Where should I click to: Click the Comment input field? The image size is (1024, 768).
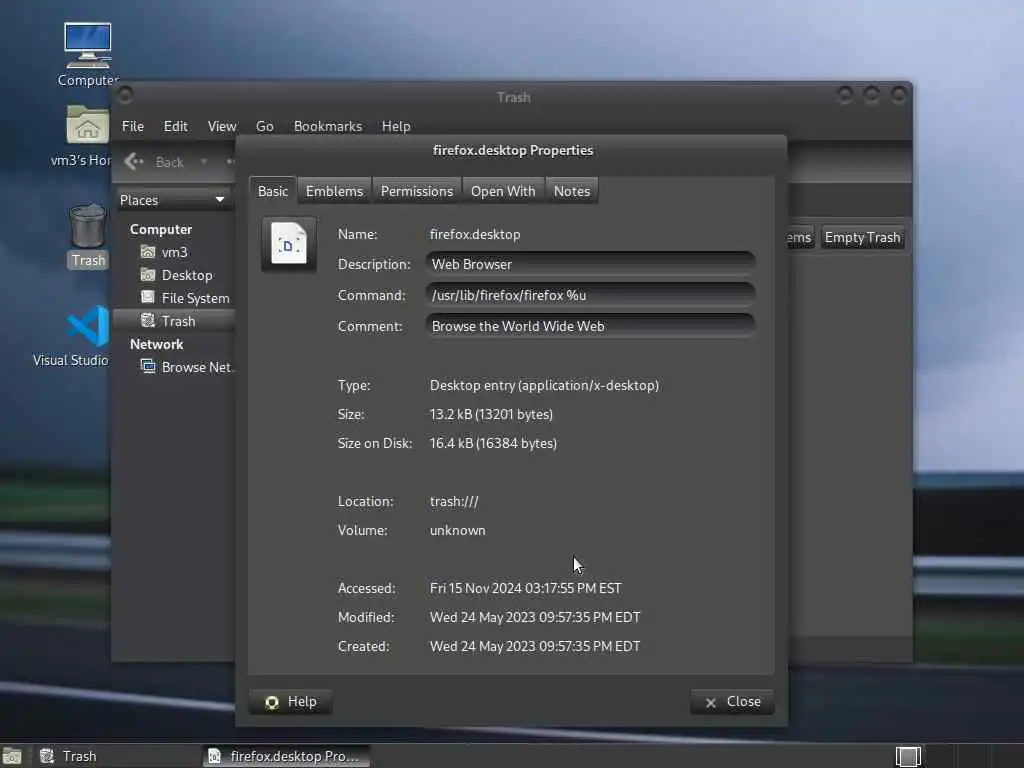point(590,326)
